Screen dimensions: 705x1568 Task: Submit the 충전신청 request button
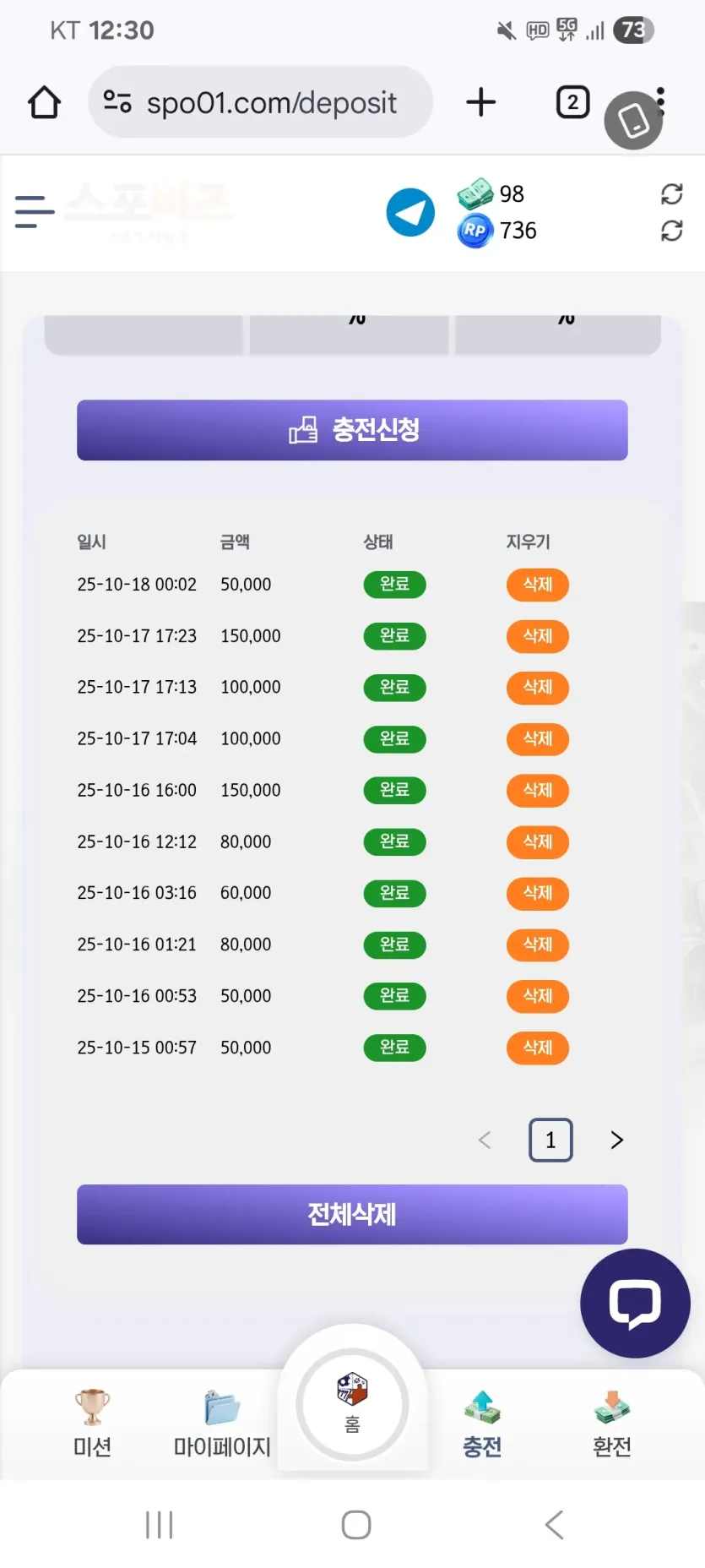[x=352, y=430]
